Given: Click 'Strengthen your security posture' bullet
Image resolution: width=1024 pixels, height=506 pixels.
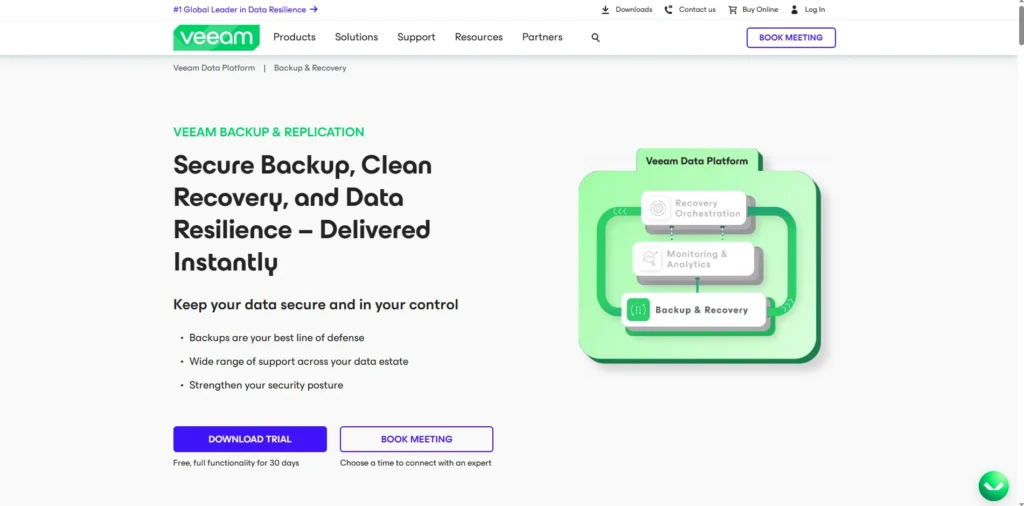Looking at the screenshot, I should 266,385.
